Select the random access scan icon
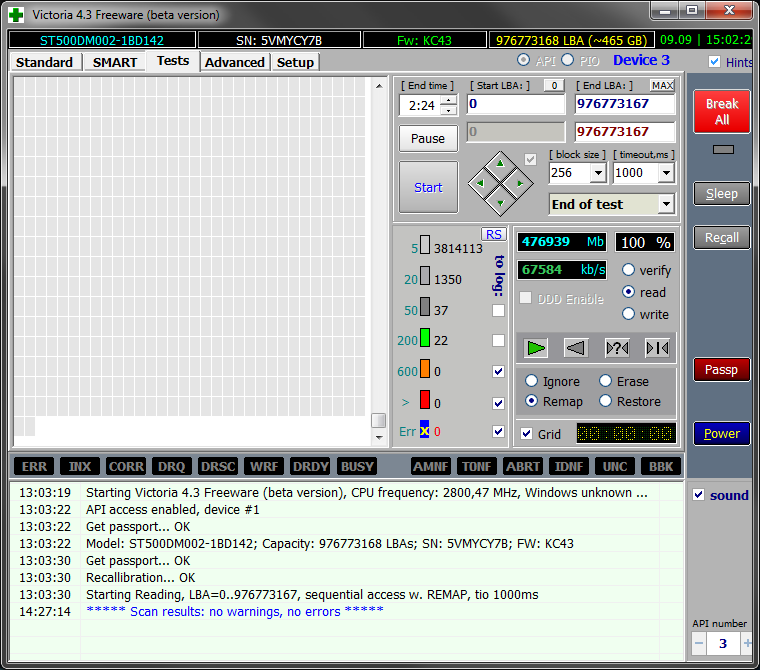 [x=617, y=348]
